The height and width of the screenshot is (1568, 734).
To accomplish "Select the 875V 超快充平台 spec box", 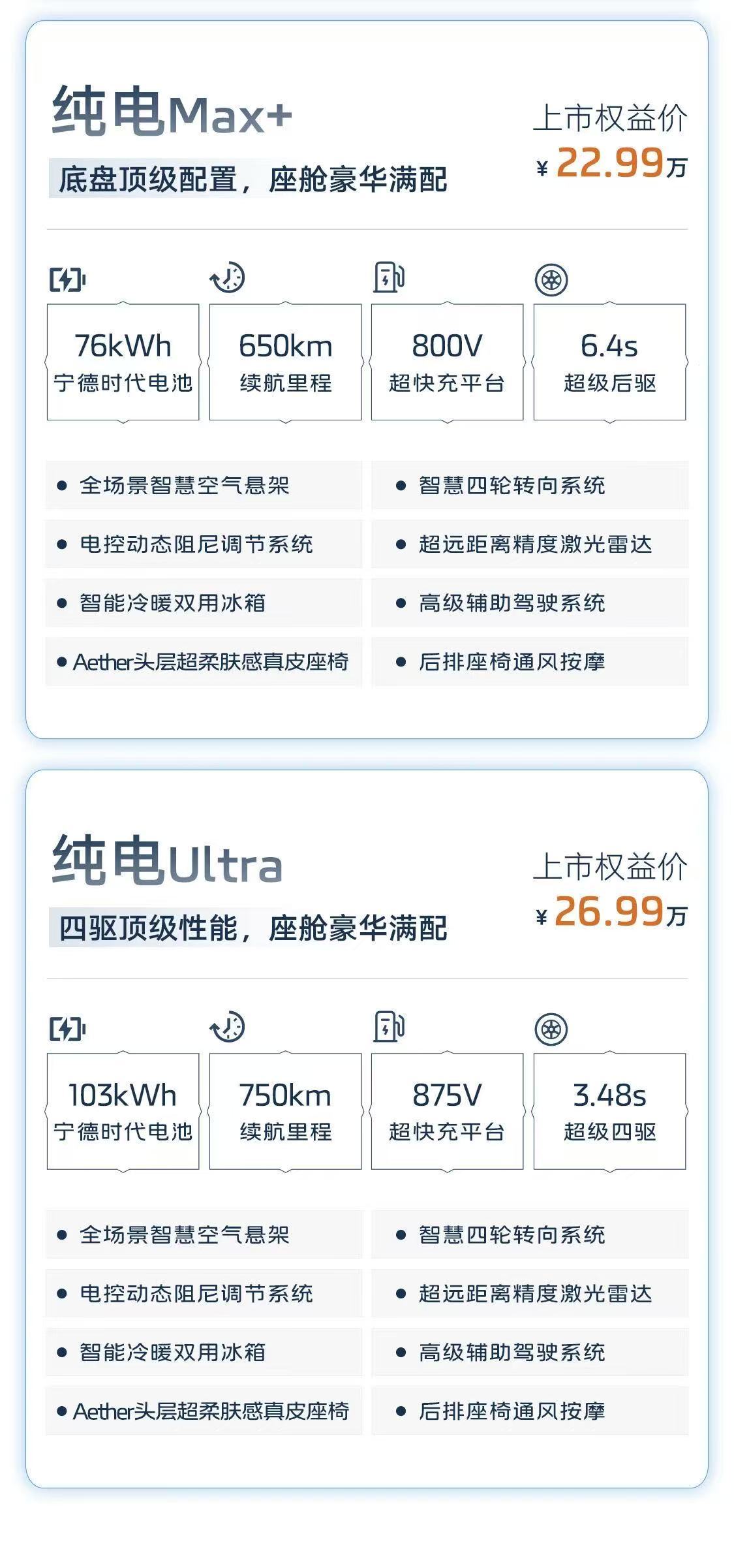I will click(447, 1112).
